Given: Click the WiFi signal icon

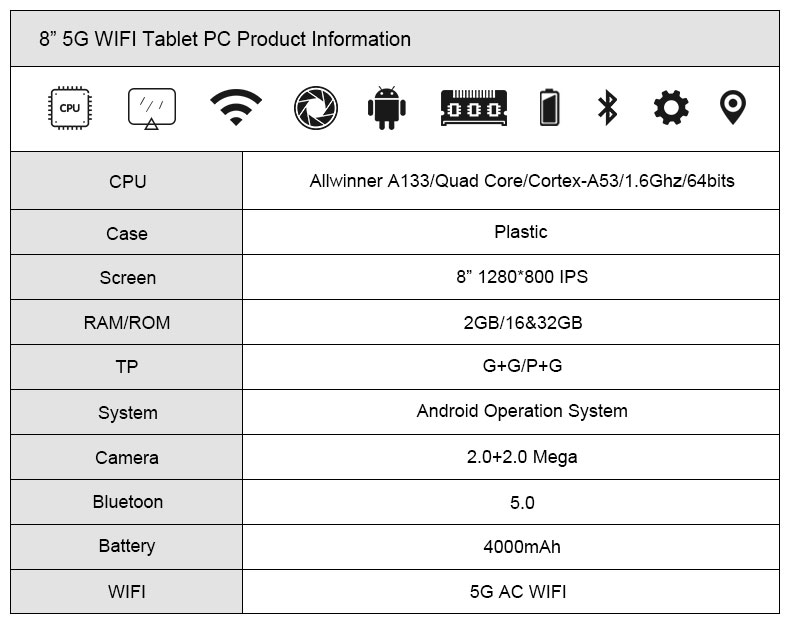Looking at the screenshot, I should point(236,107).
